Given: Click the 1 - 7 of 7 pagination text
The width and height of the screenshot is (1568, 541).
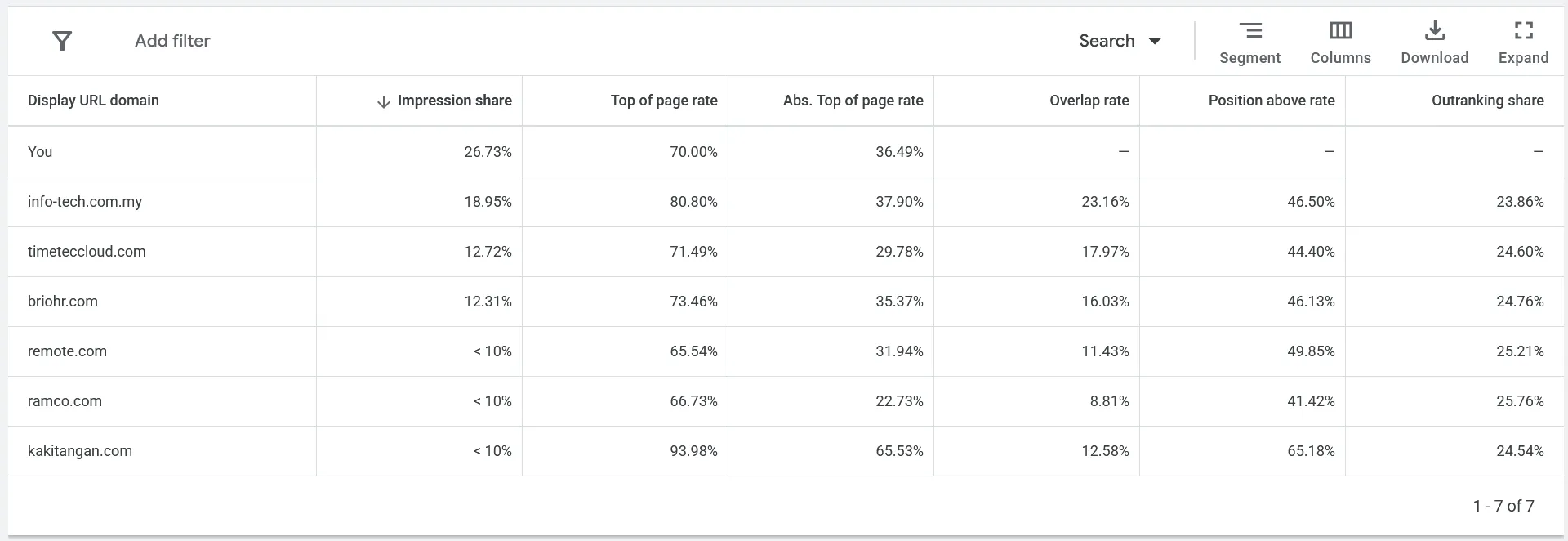Looking at the screenshot, I should coord(1504,505).
